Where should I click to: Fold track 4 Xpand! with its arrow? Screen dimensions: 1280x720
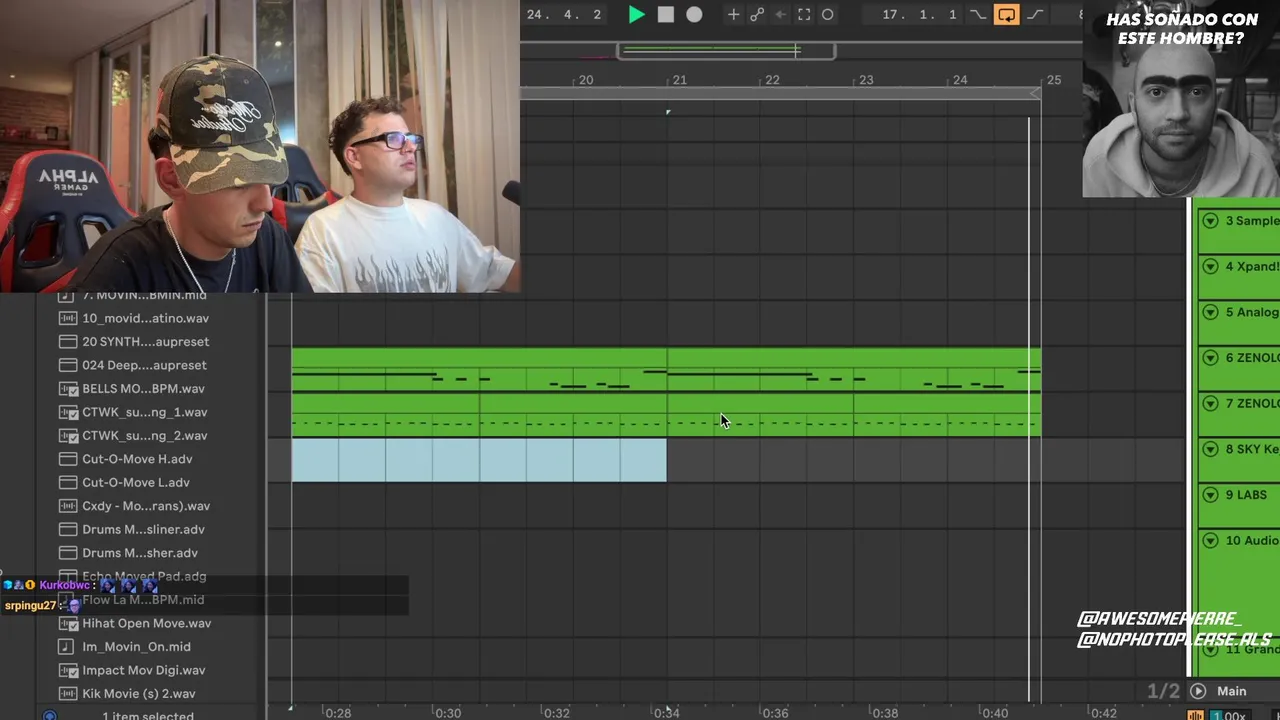1210,267
